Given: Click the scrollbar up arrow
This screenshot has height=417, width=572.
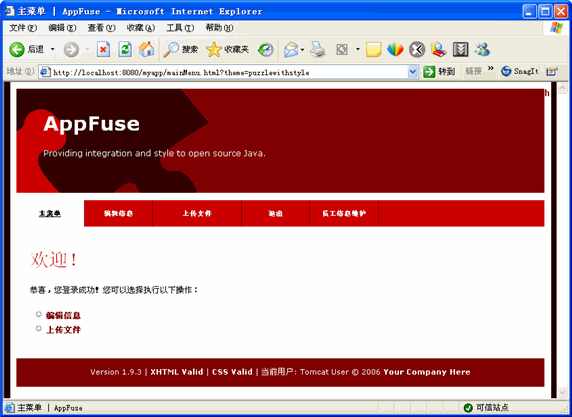Looking at the screenshot, I should point(563,88).
